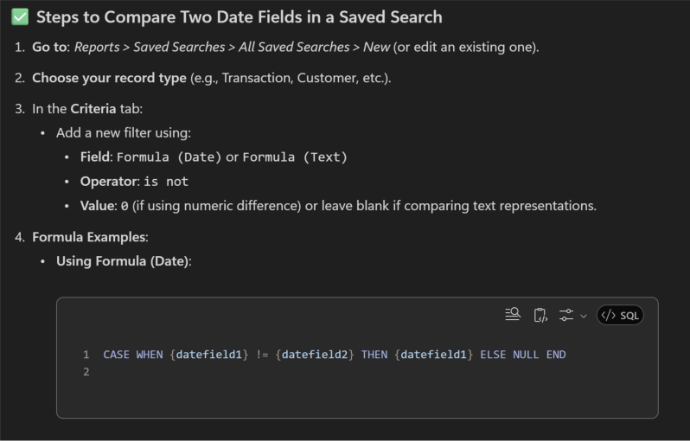
Task: Click the SQL language badge
Action: (620, 315)
